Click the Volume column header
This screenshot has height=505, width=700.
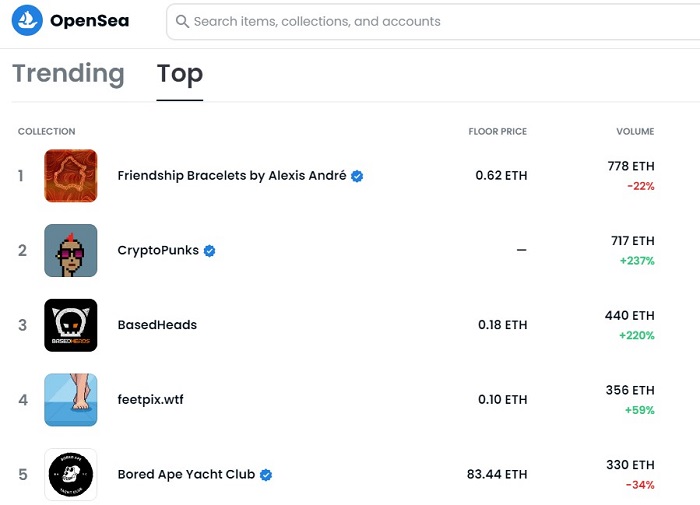(635, 132)
